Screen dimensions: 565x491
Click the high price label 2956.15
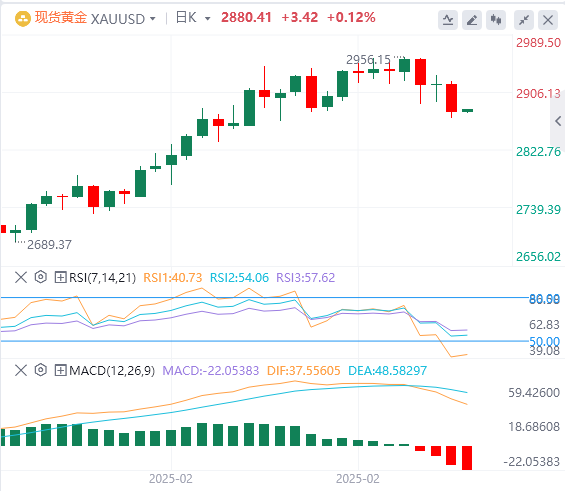pyautogui.click(x=368, y=59)
